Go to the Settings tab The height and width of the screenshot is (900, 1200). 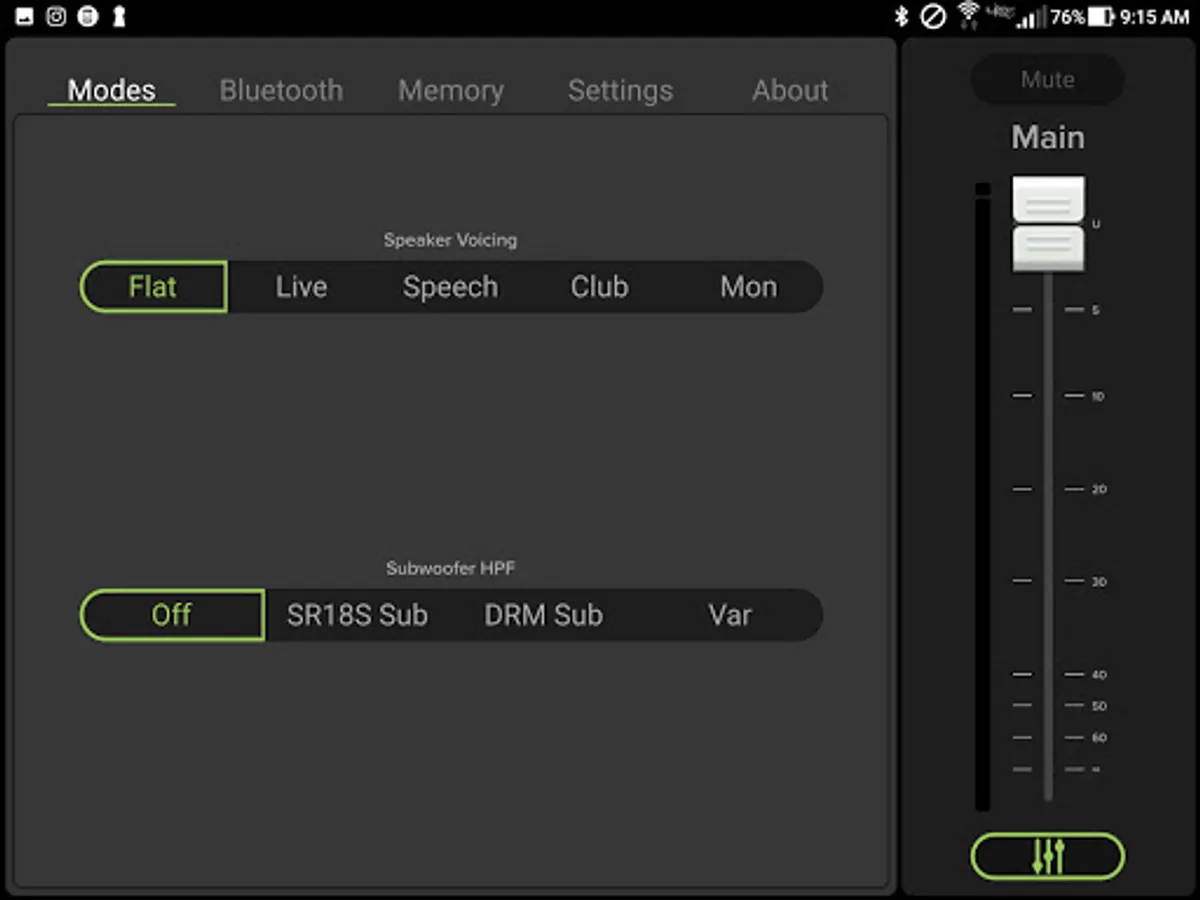(x=620, y=90)
